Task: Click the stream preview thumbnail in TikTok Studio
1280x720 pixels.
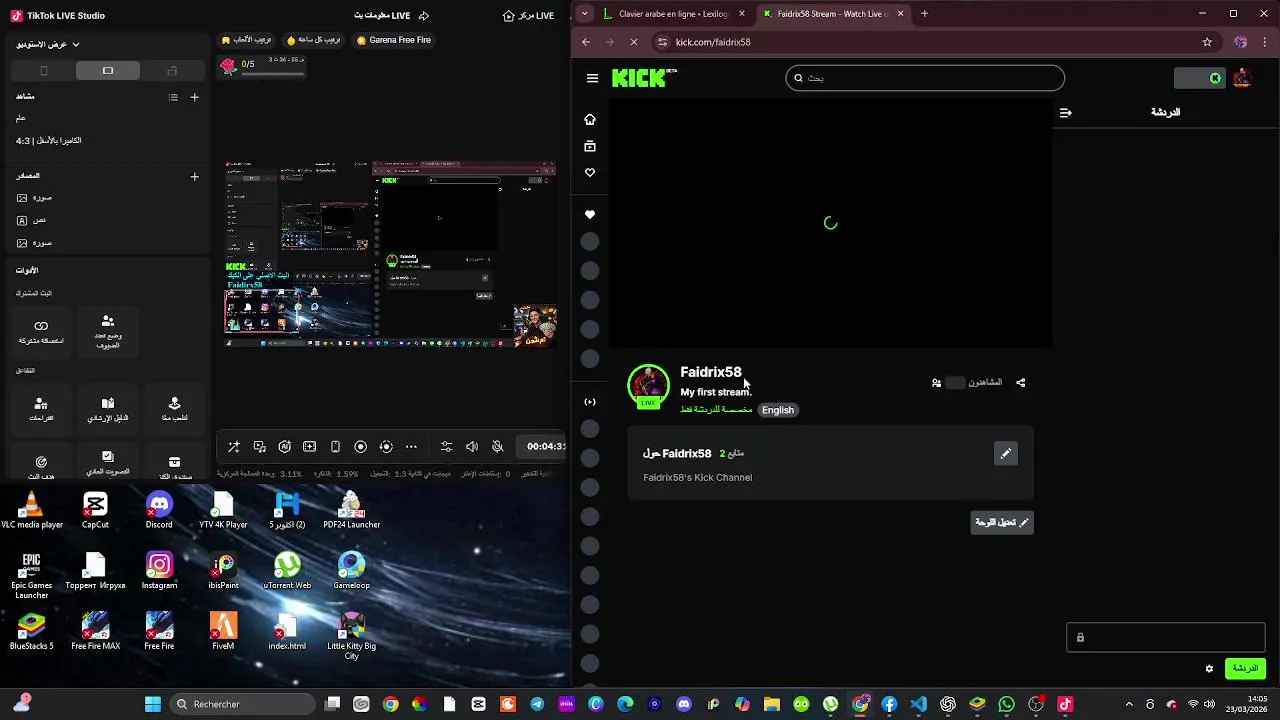Action: (x=390, y=254)
